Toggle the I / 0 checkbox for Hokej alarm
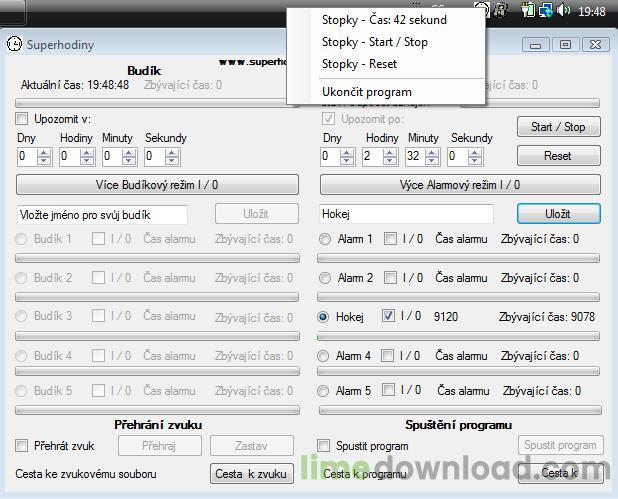This screenshot has width=618, height=499. [389, 317]
